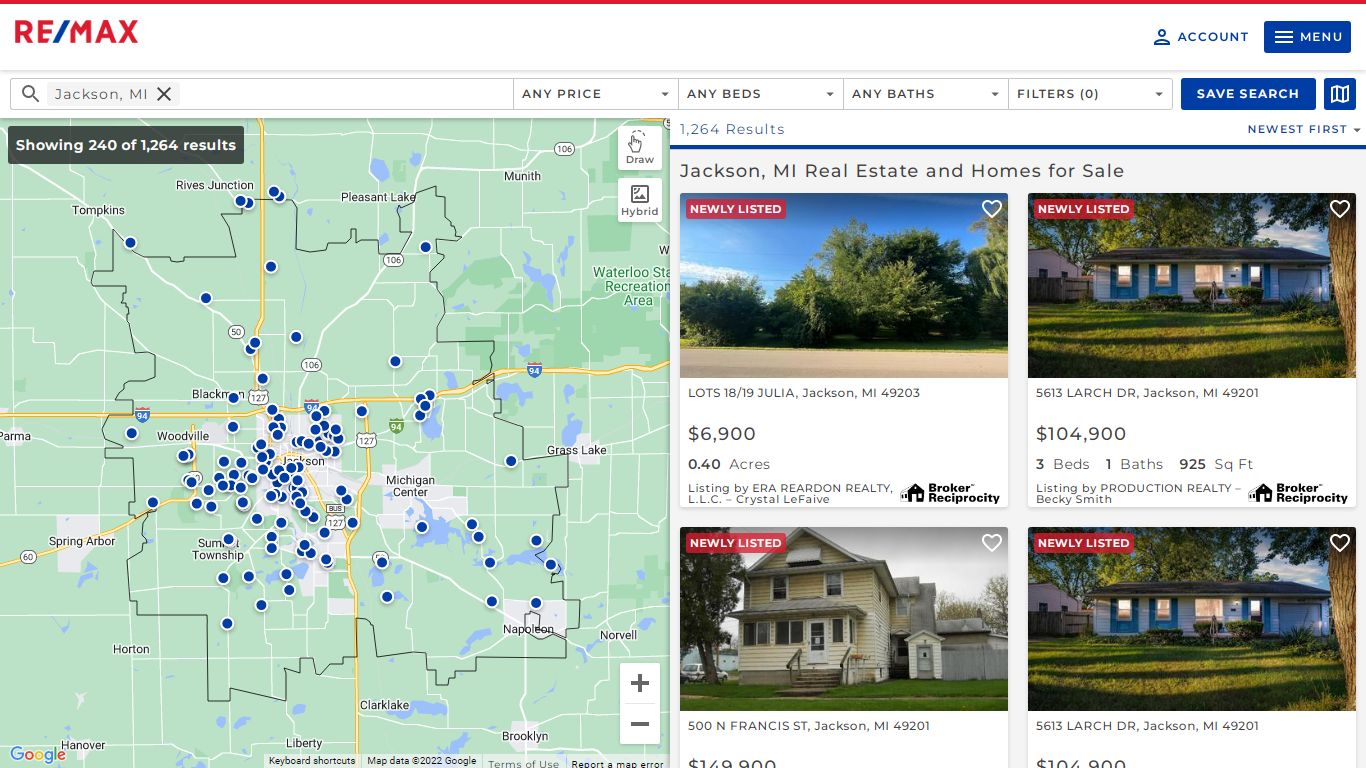The height and width of the screenshot is (768, 1366).
Task: Click Showing 240 of 1,264 results banner
Action: pos(126,145)
